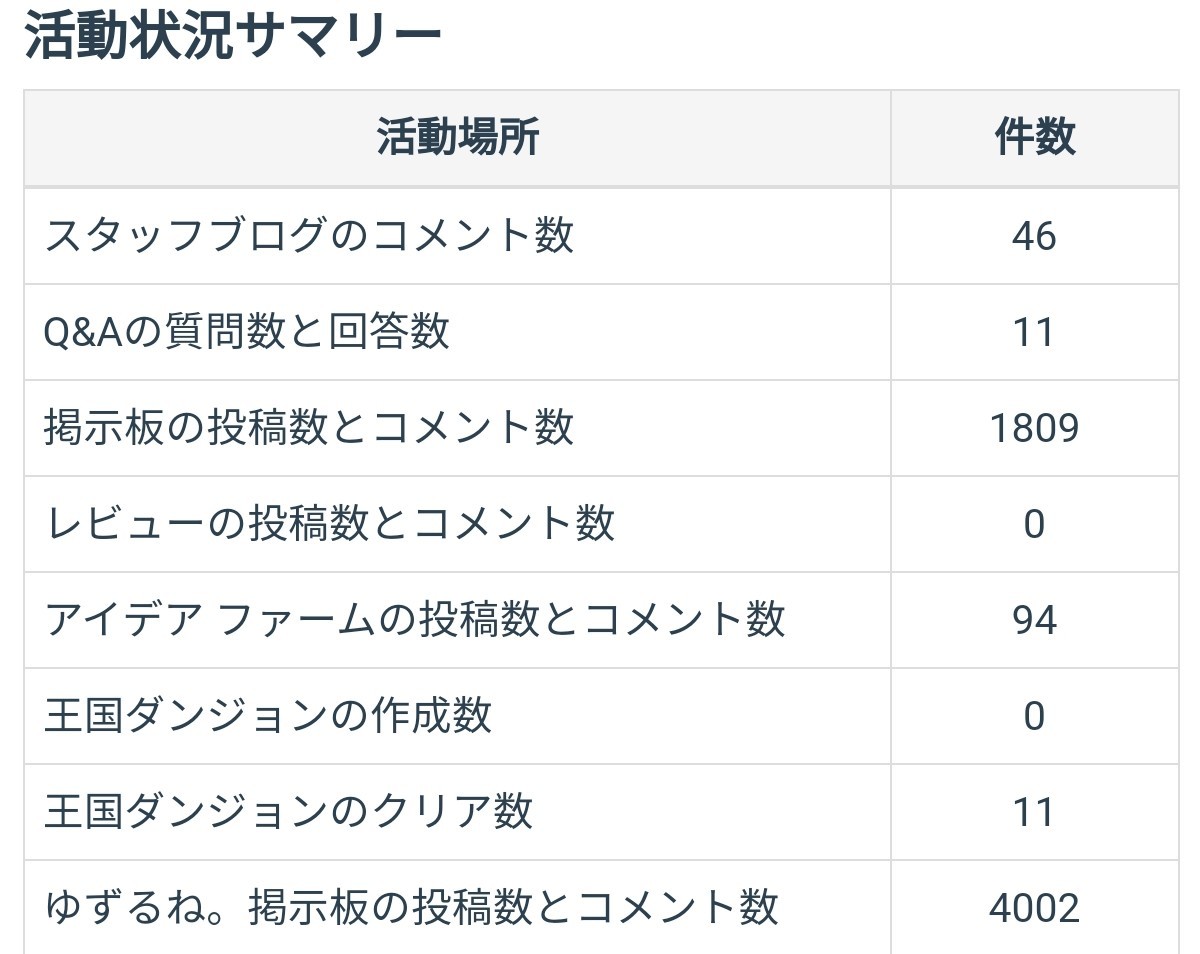Select the 王国ダンジョンの作成数 row label

pos(268,716)
